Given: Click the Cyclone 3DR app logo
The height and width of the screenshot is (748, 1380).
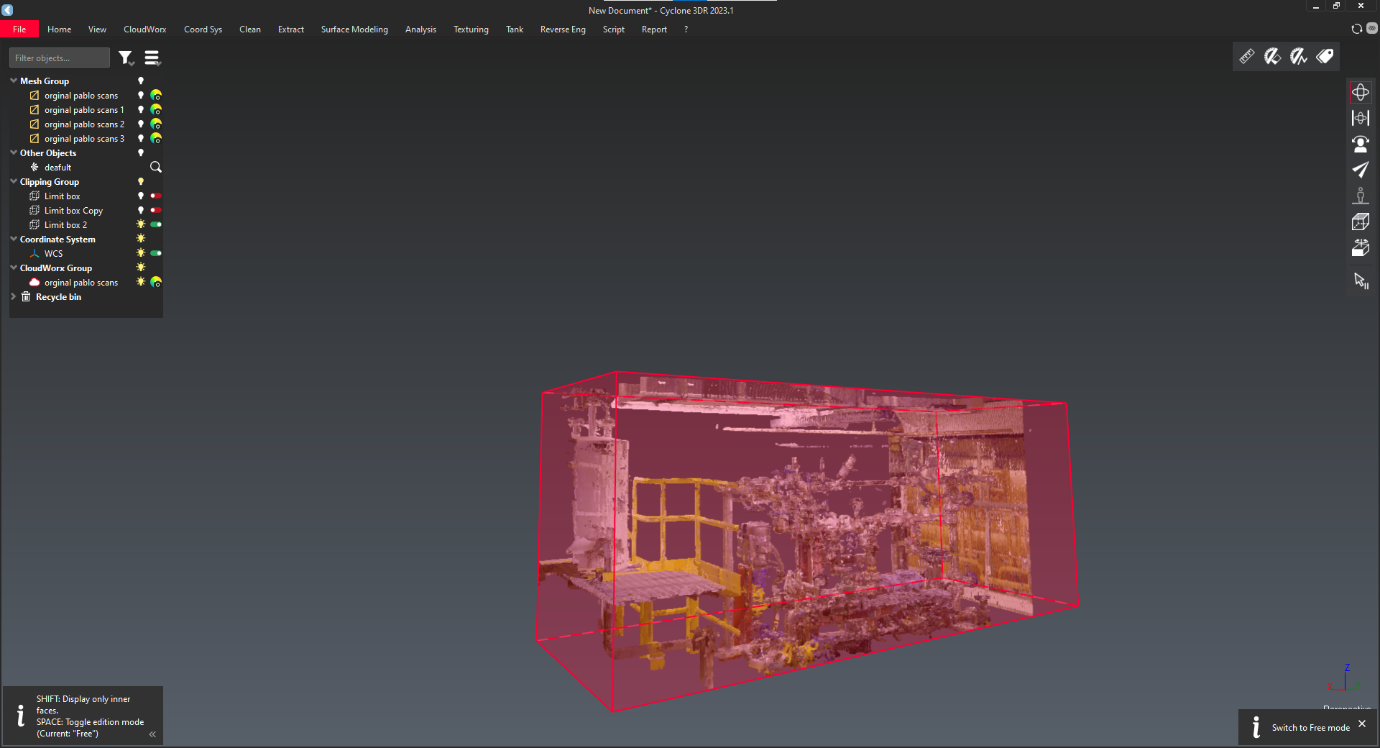Looking at the screenshot, I should point(7,9).
